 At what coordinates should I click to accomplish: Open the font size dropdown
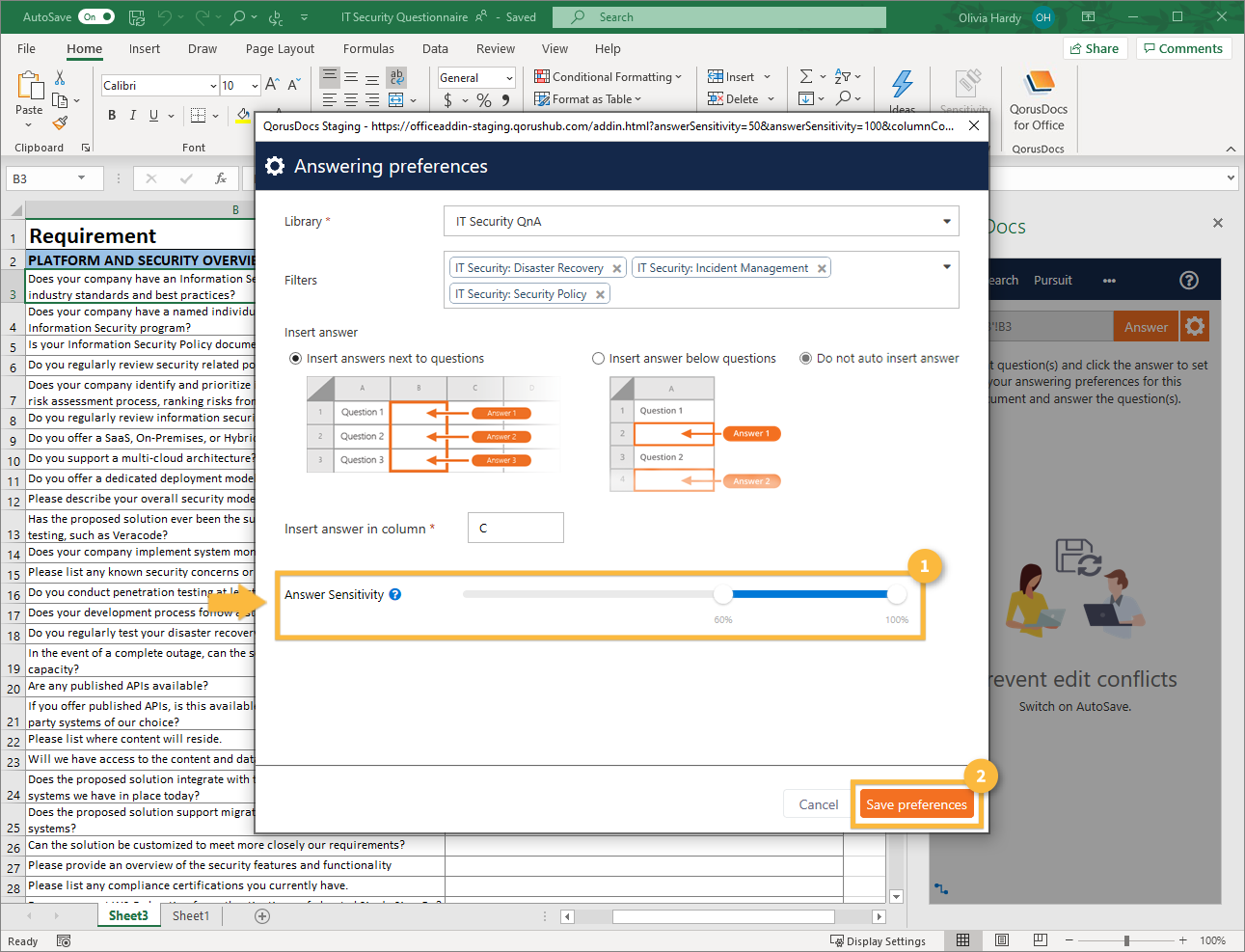coord(255,86)
